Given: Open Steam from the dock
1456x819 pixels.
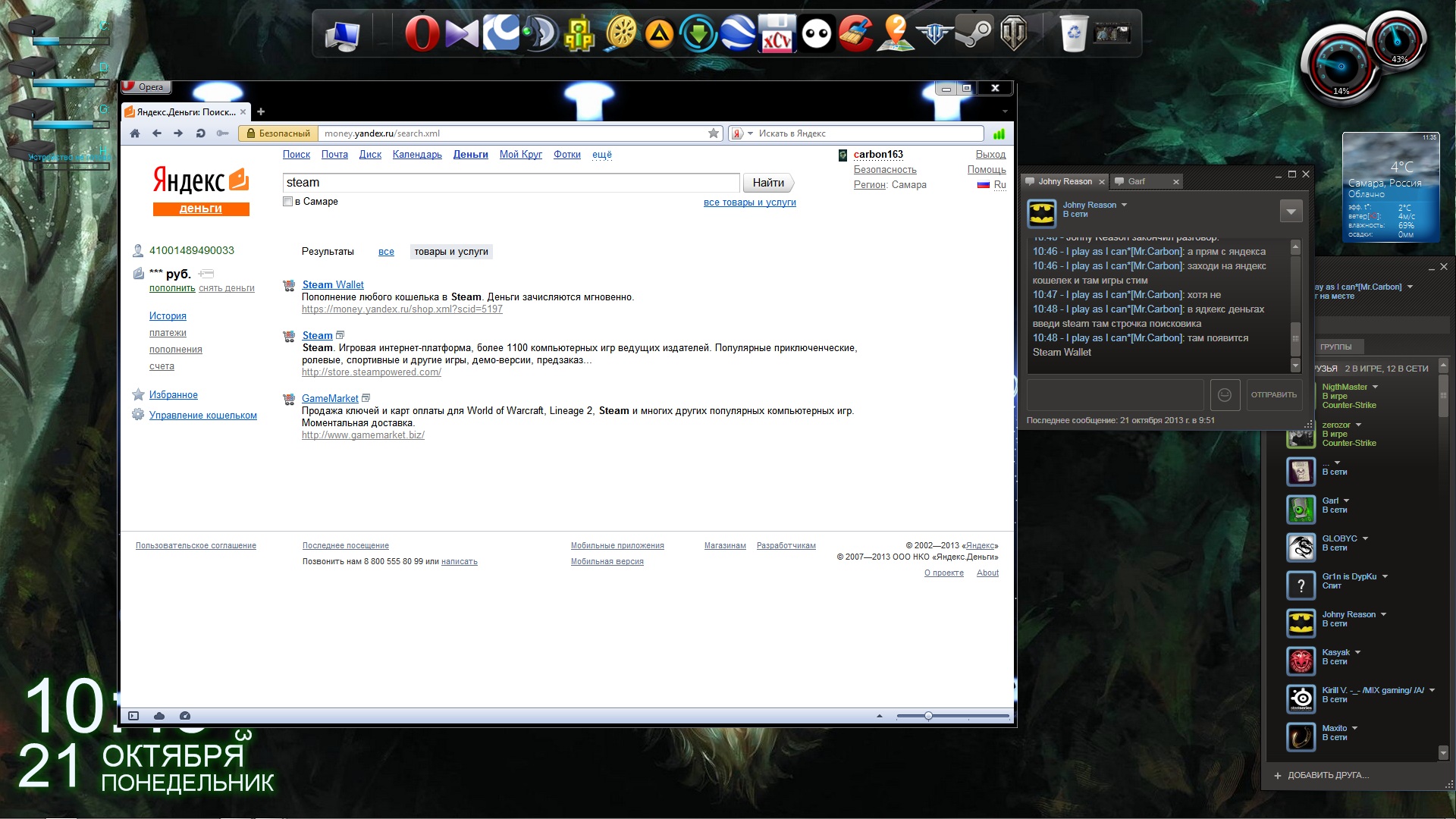Looking at the screenshot, I should click(974, 34).
